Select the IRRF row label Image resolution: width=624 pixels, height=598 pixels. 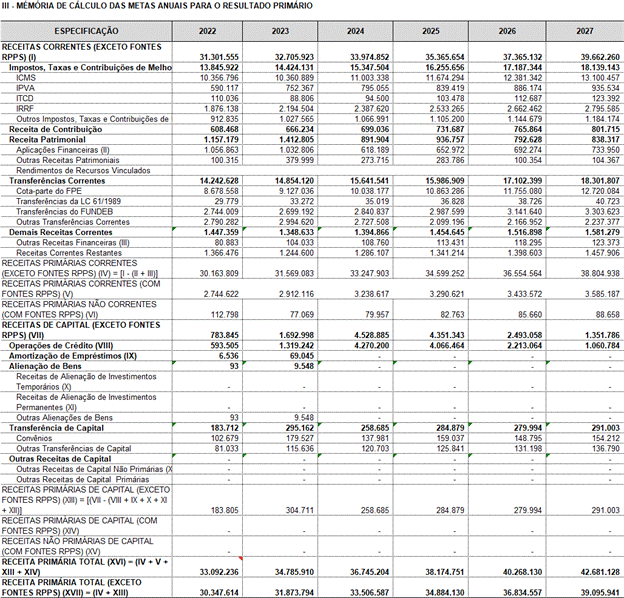[28, 108]
